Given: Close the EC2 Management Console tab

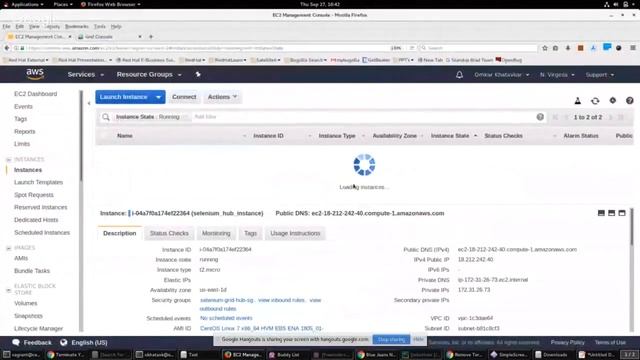Looking at the screenshot, I should click(70, 37).
